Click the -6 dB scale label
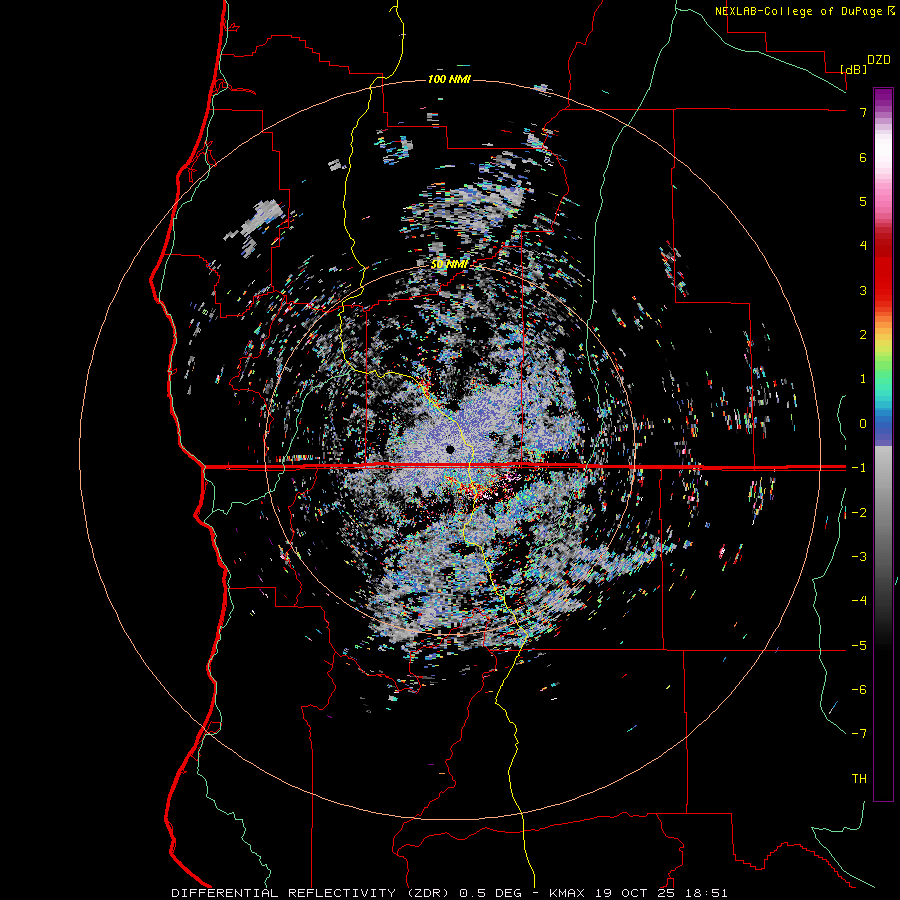This screenshot has width=900, height=900. pos(859,690)
